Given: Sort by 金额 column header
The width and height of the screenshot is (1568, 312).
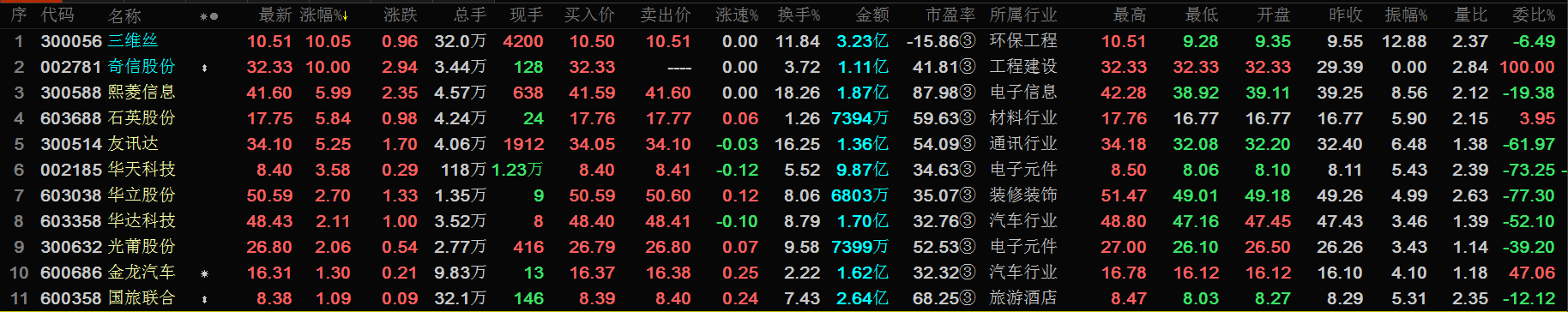Looking at the screenshot, I should (872, 15).
